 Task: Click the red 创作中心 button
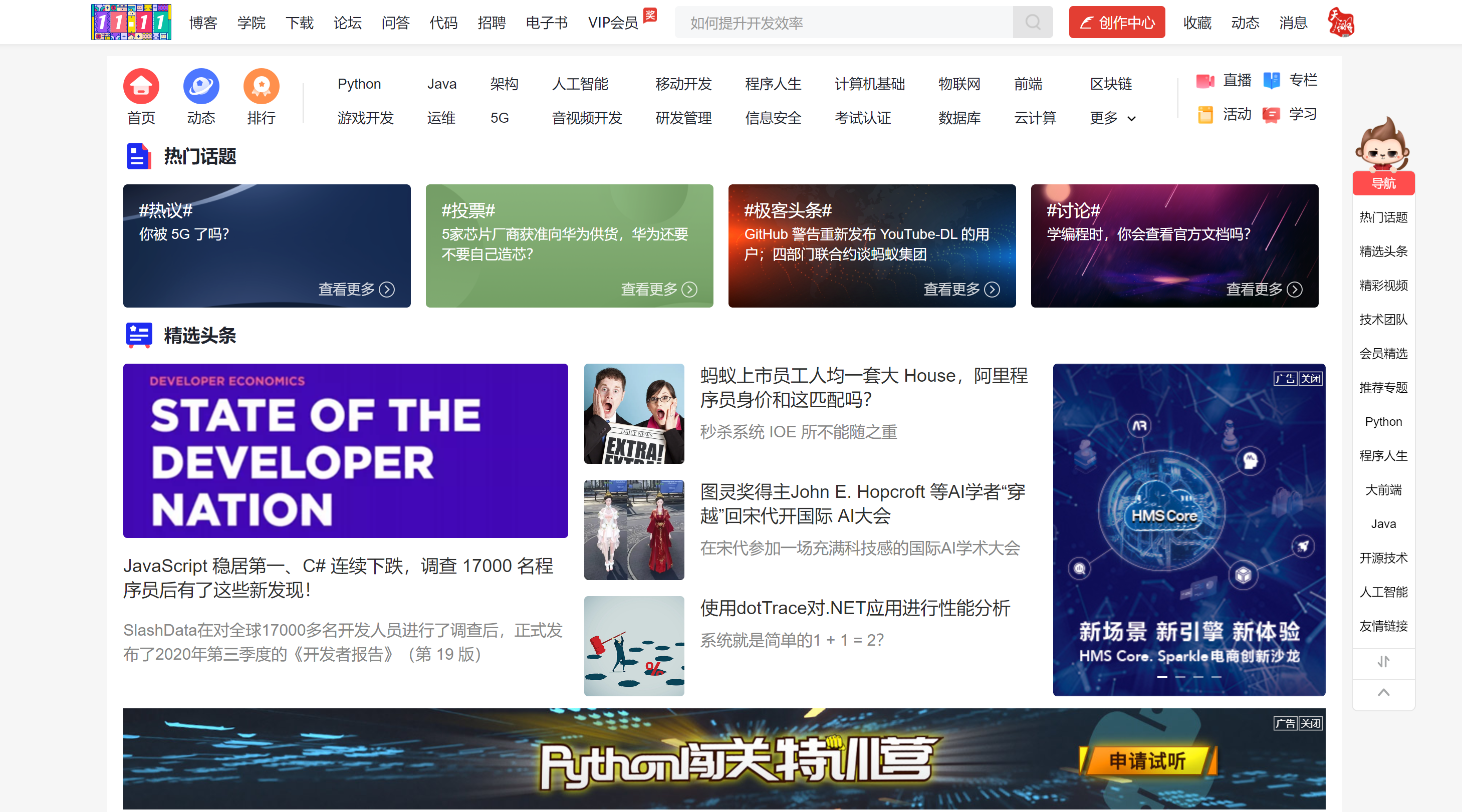1116,23
